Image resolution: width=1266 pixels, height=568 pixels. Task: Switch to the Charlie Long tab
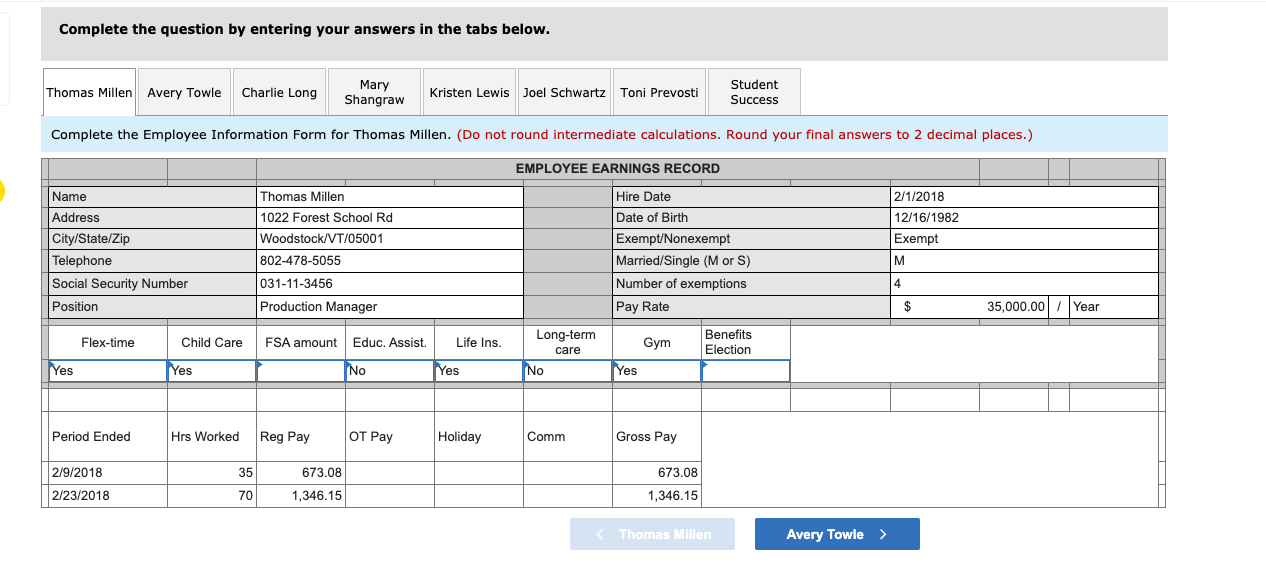point(279,92)
